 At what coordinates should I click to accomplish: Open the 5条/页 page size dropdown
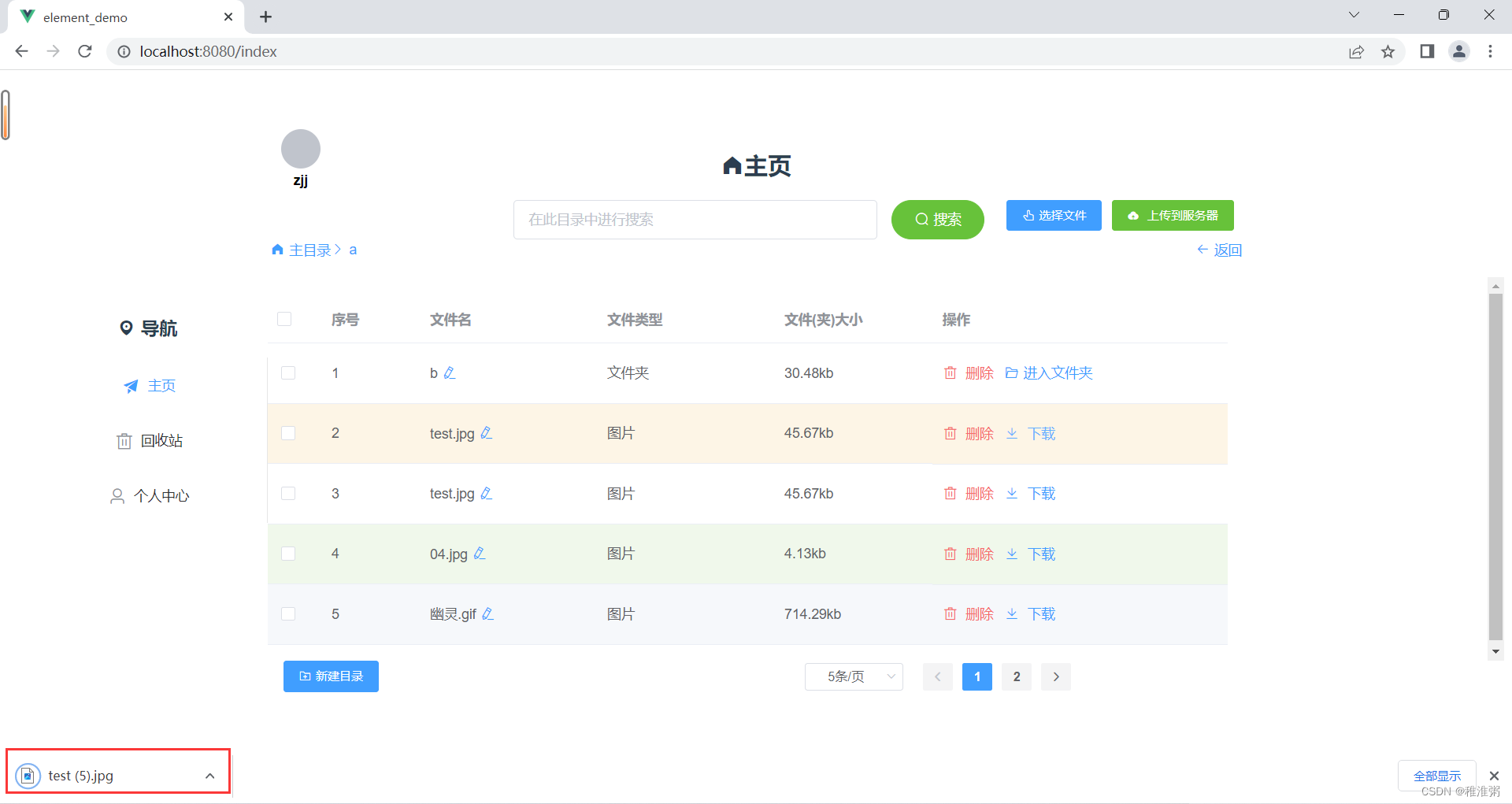point(854,676)
